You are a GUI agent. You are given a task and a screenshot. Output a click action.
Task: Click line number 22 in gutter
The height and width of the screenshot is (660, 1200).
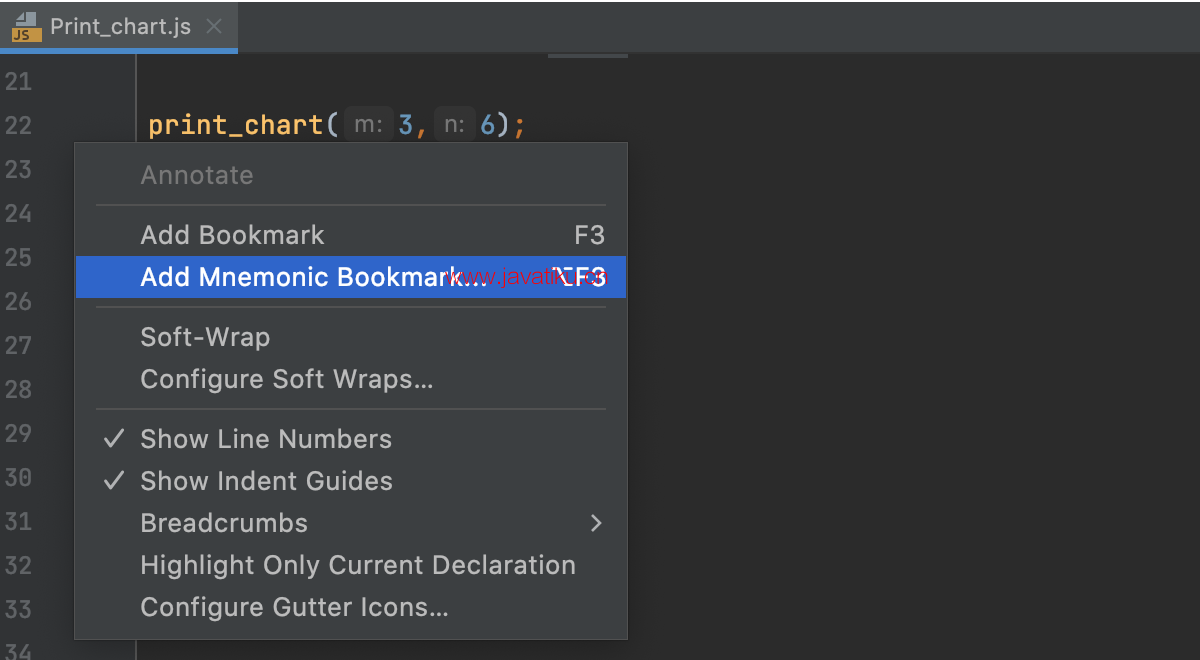click(x=18, y=126)
